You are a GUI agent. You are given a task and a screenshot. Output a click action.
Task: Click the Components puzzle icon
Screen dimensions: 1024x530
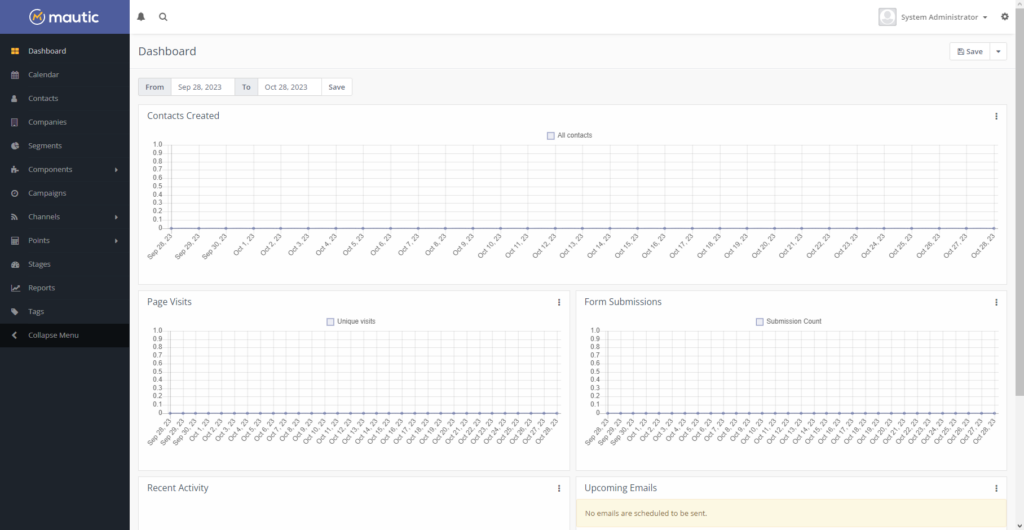pos(15,170)
